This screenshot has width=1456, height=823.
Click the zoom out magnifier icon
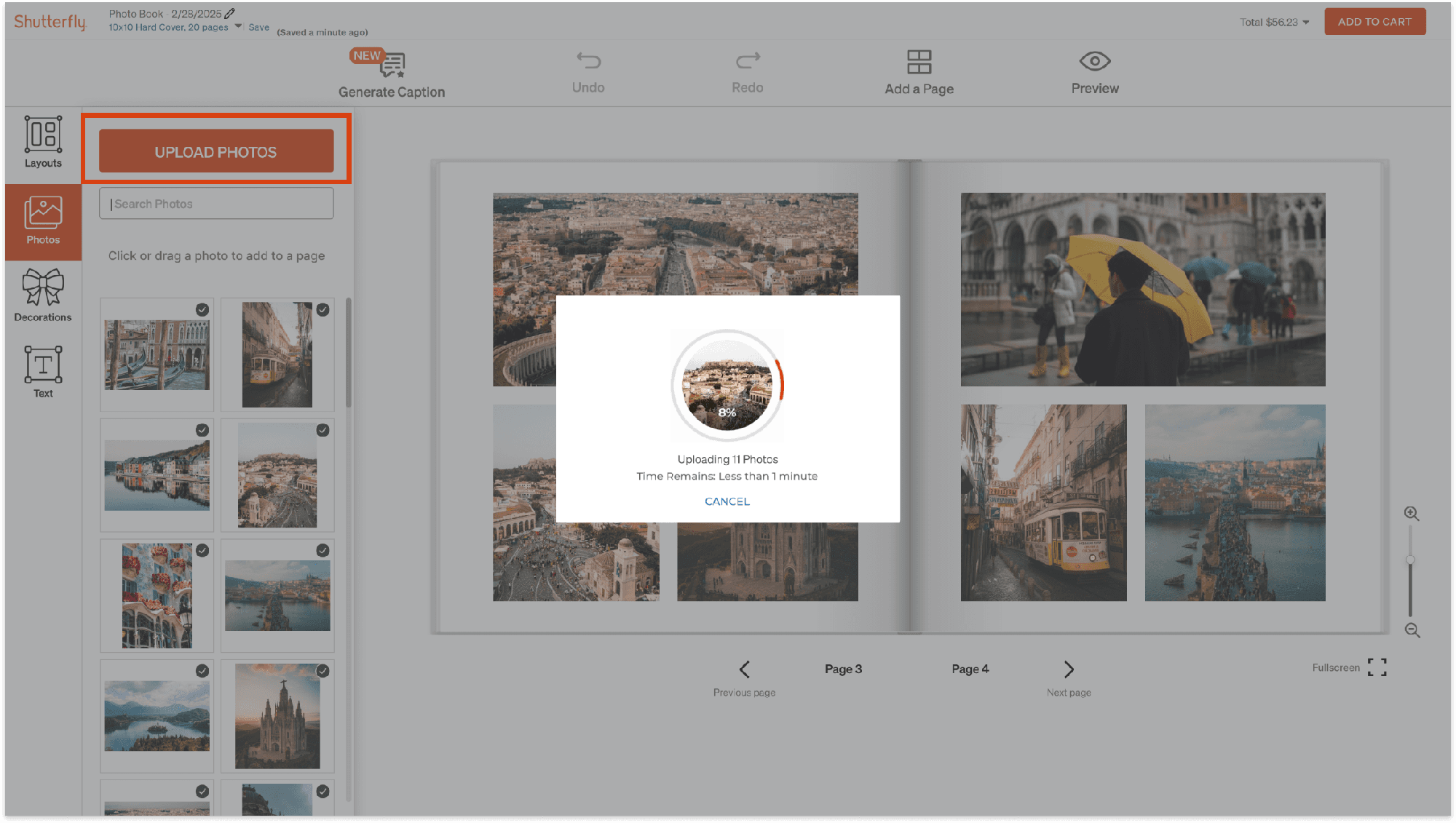(x=1412, y=630)
